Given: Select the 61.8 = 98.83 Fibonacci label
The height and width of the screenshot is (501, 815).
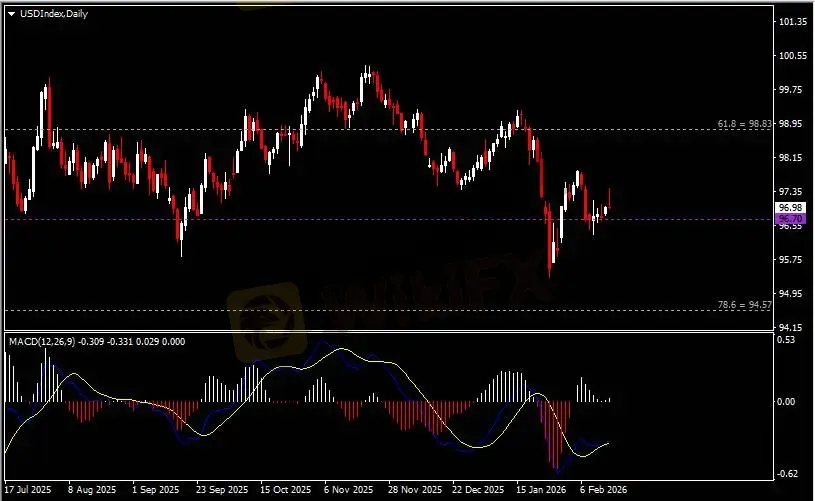Looking at the screenshot, I should (744, 124).
